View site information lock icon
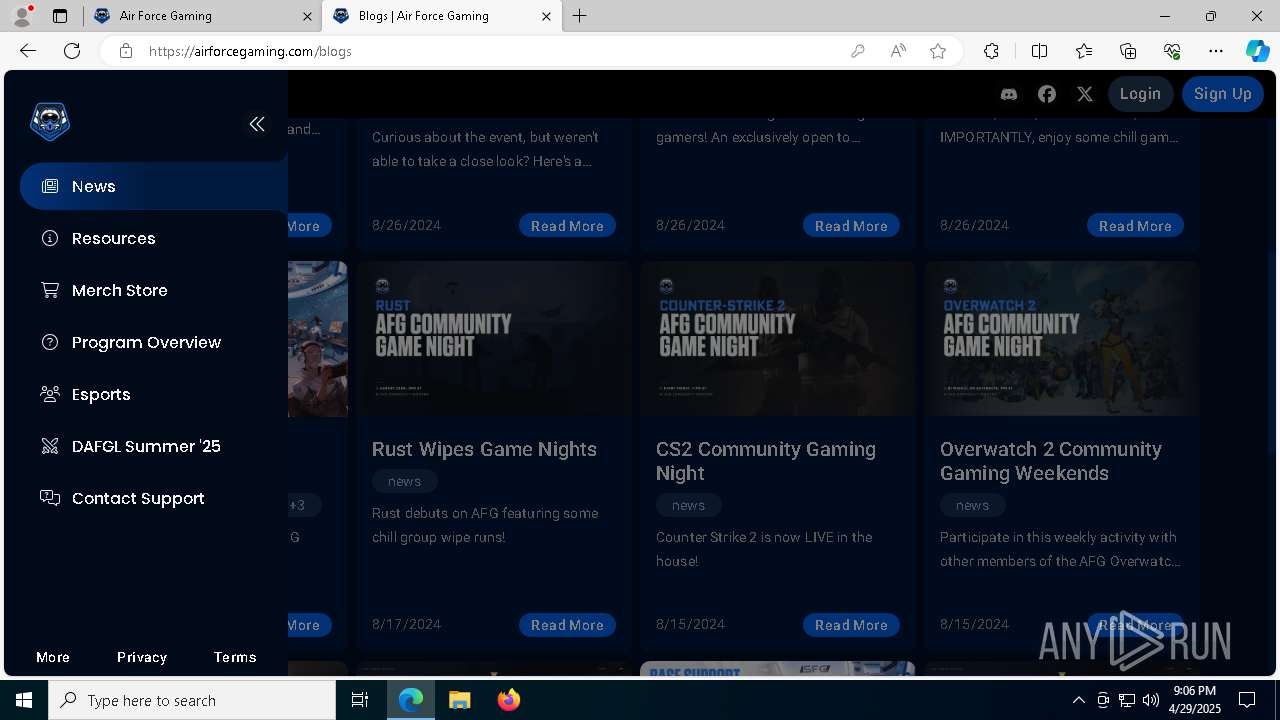 pyautogui.click(x=125, y=51)
